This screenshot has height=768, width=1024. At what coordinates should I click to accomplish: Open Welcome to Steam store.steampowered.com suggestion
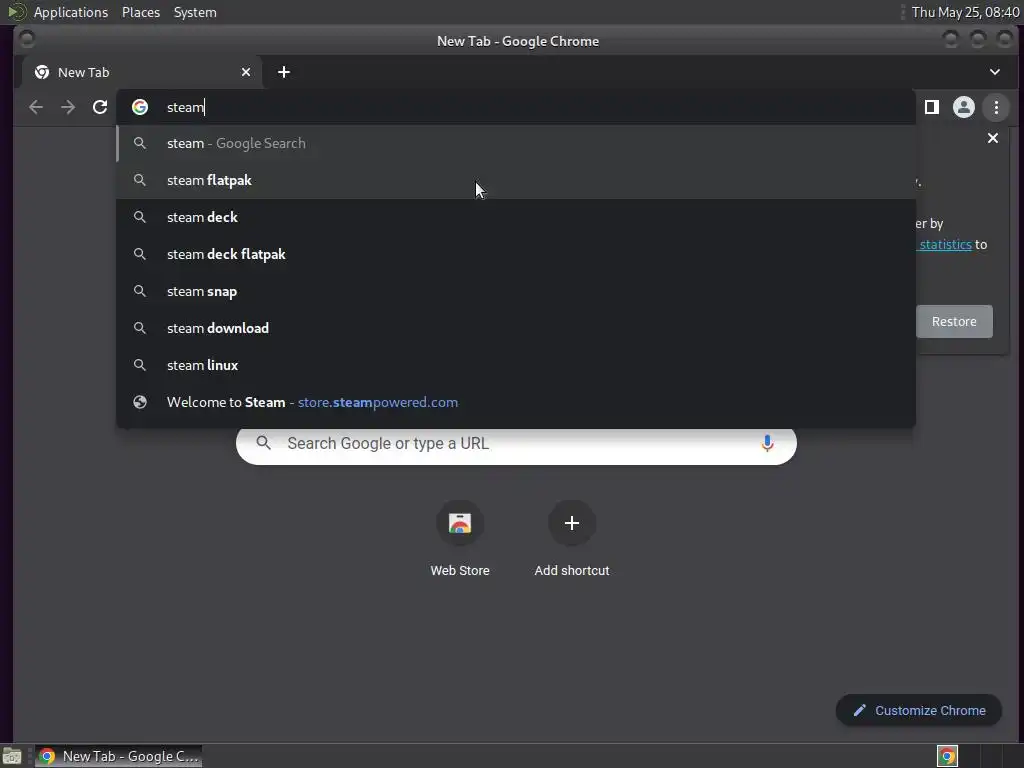pyautogui.click(x=516, y=403)
